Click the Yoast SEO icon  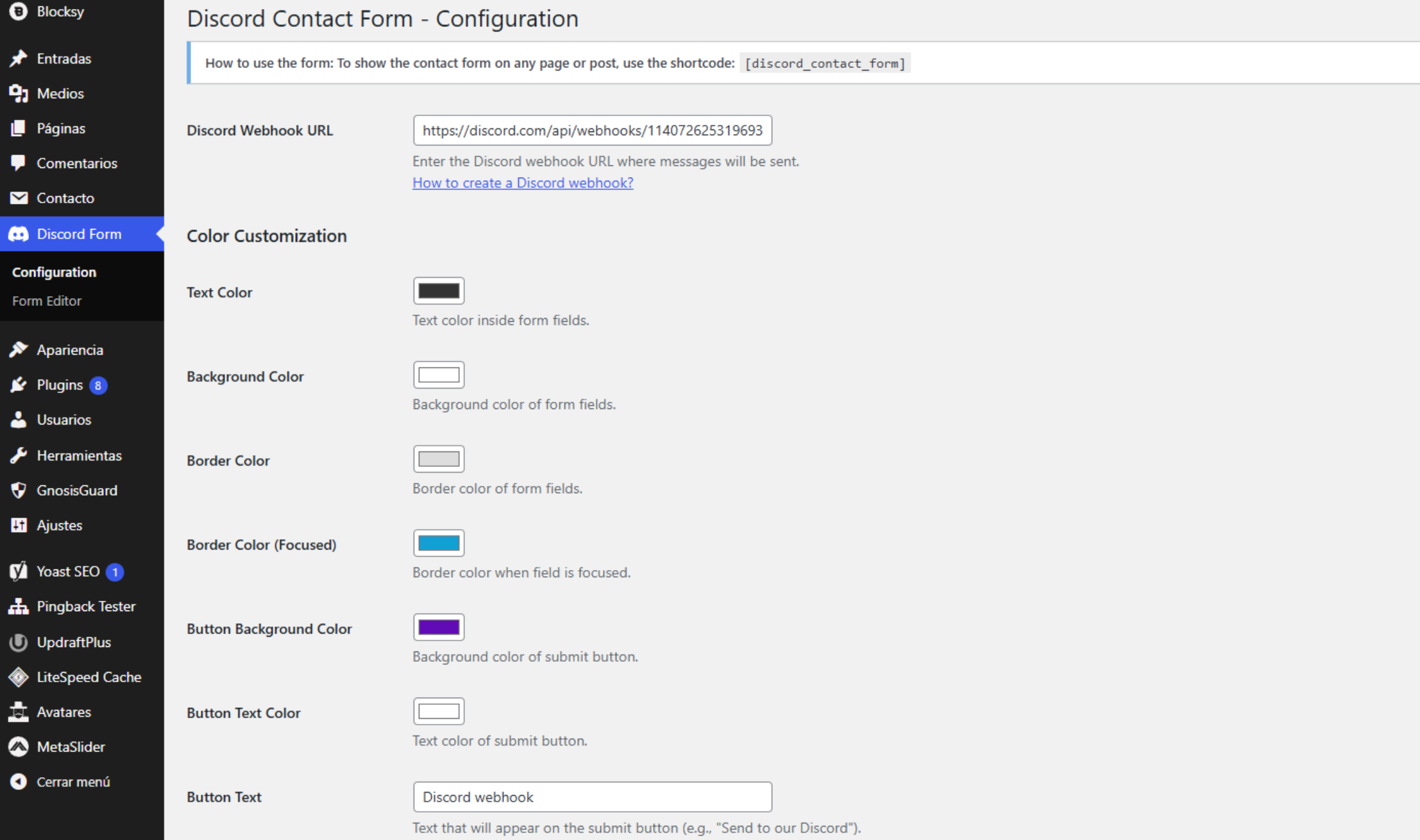pyautogui.click(x=19, y=571)
